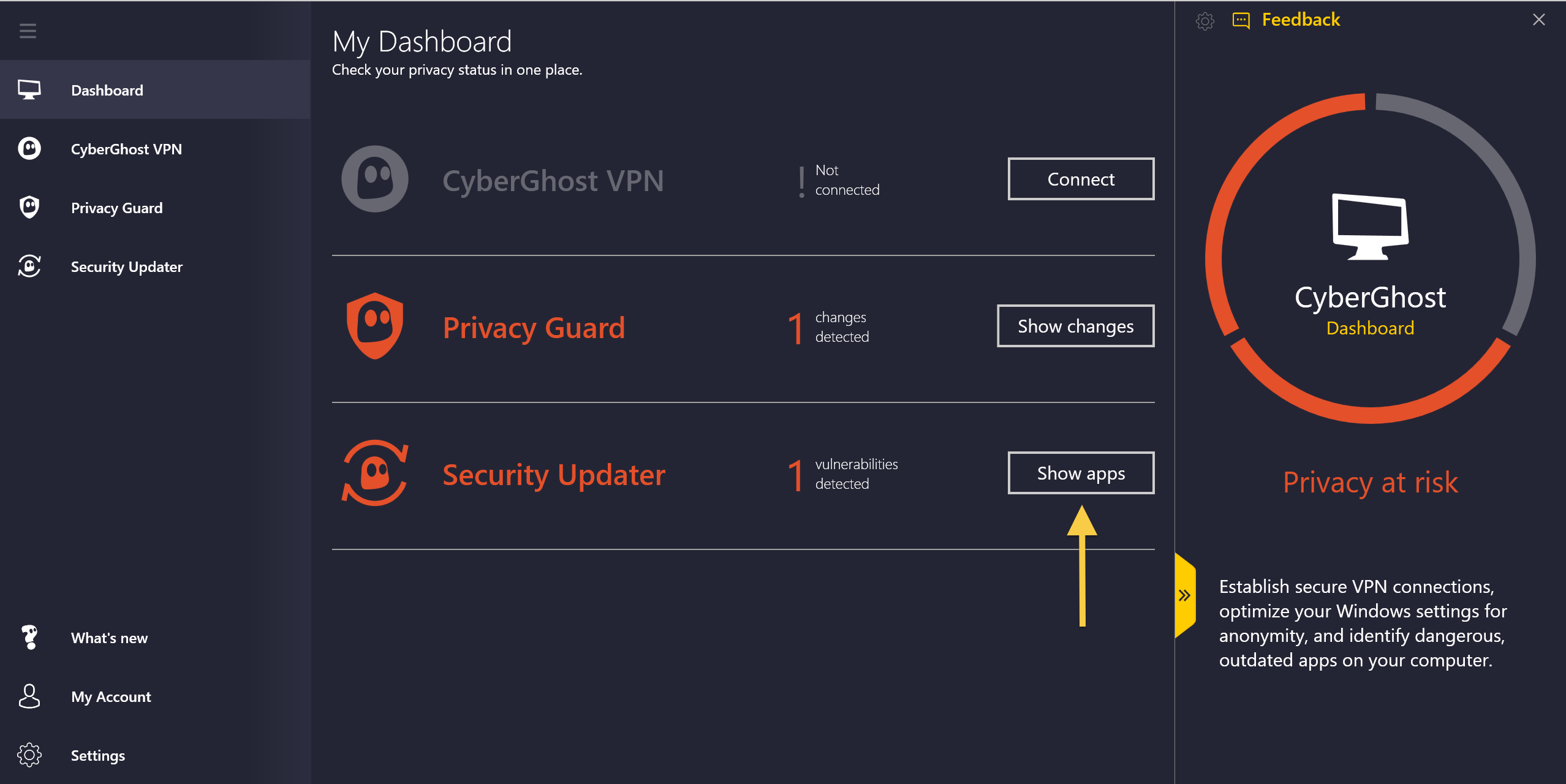Click the Feedback icon at top right
Screen dimensions: 1566x784
tap(1243, 18)
